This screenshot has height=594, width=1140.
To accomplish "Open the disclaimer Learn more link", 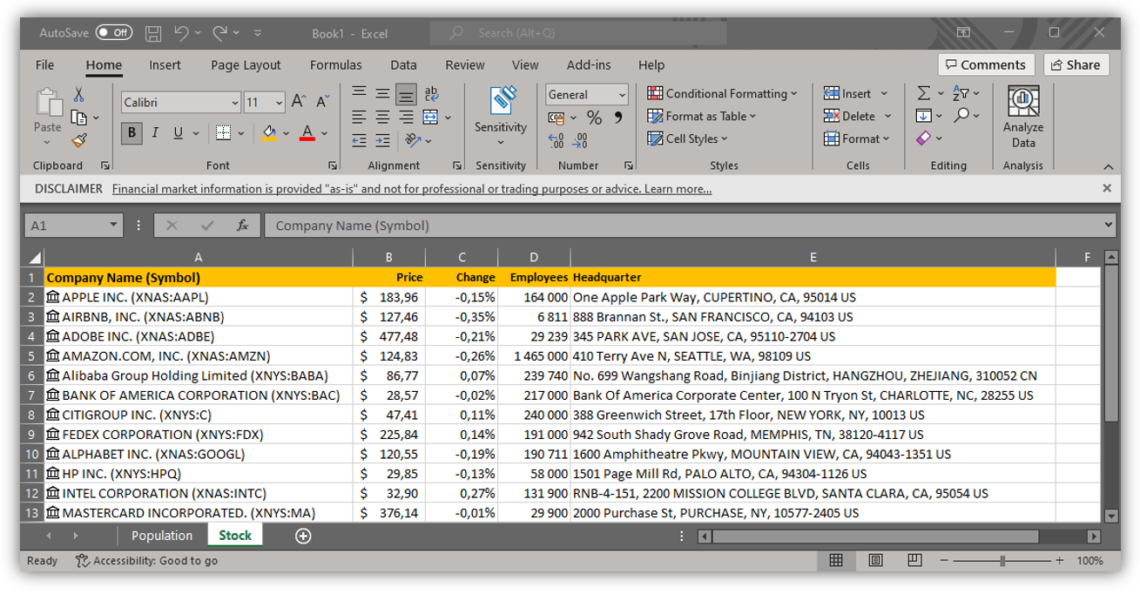I will pyautogui.click(x=678, y=189).
